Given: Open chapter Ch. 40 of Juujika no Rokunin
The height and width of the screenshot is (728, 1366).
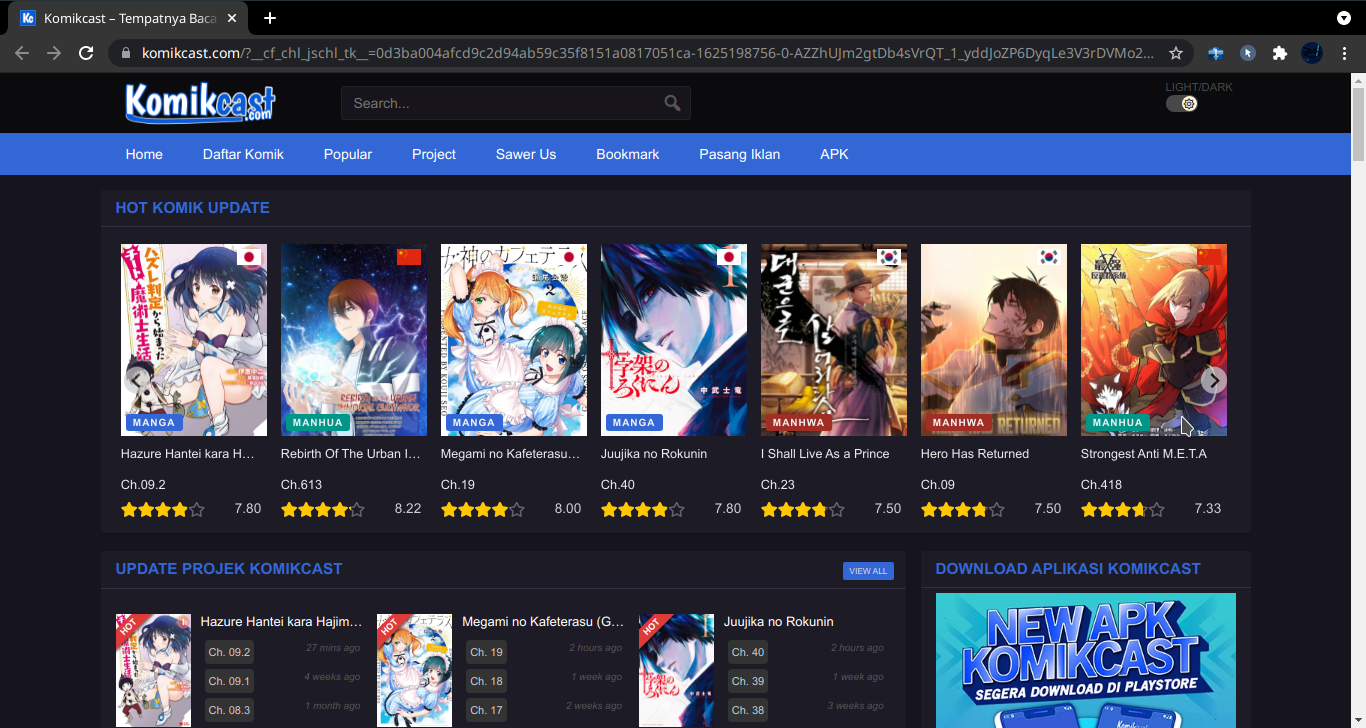Looking at the screenshot, I should click(747, 651).
